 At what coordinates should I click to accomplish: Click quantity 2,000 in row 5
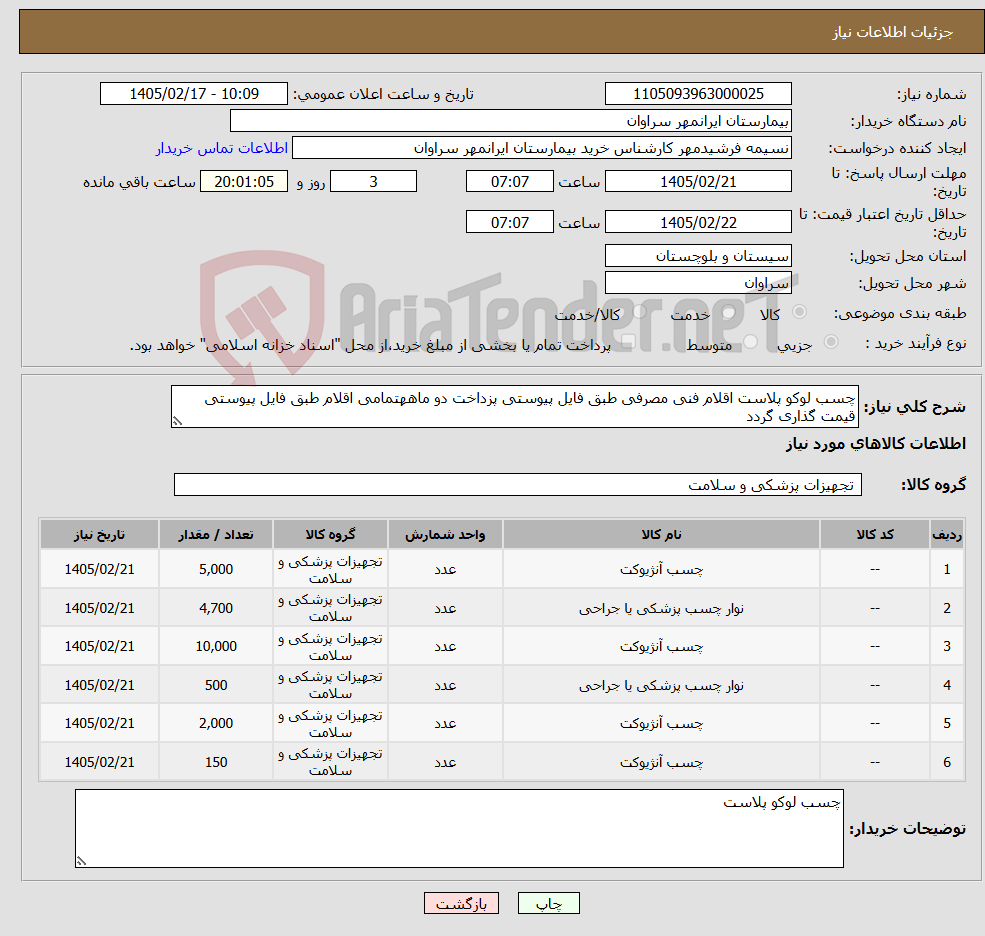tap(215, 723)
